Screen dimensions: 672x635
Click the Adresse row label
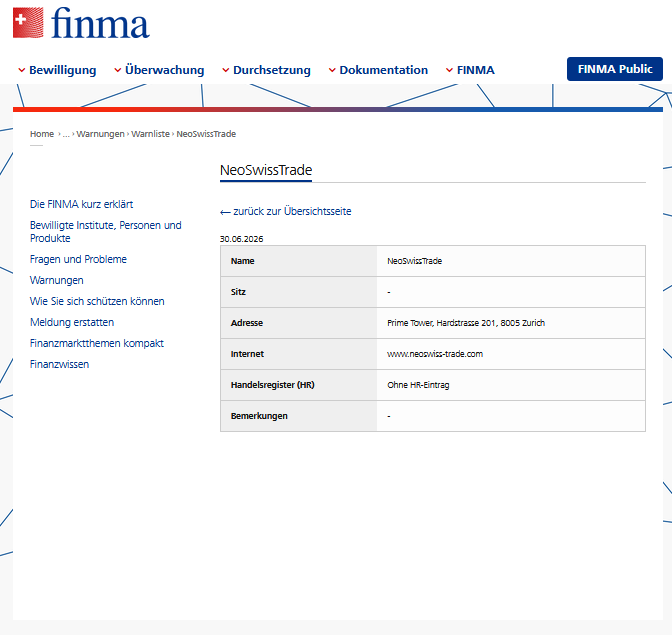[x=247, y=323]
